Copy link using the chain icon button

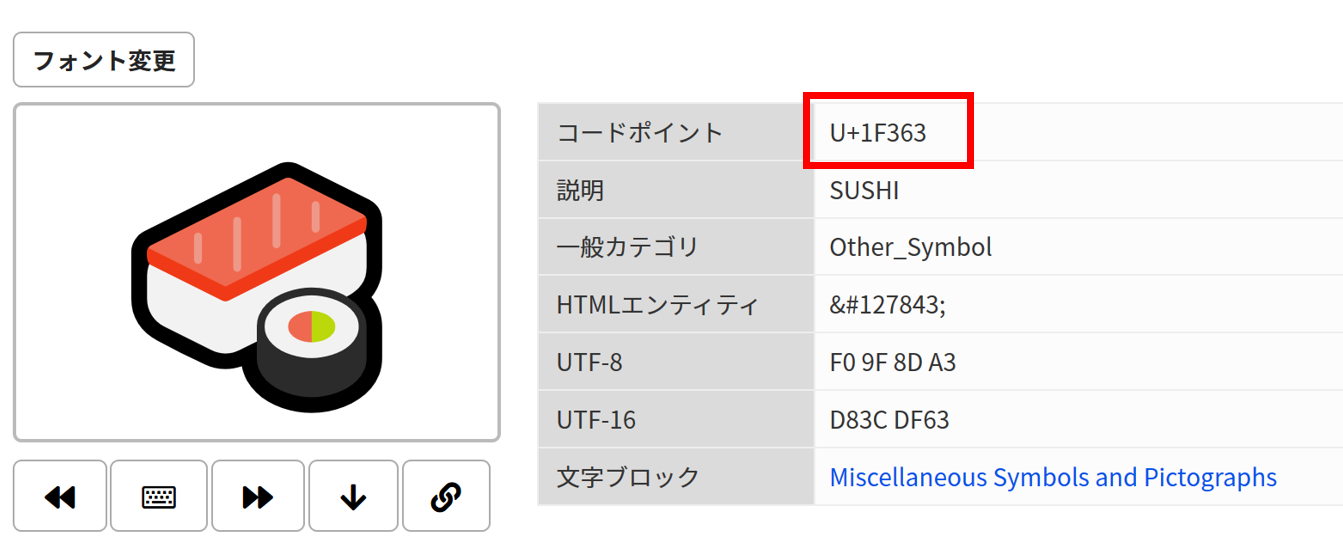click(x=446, y=496)
